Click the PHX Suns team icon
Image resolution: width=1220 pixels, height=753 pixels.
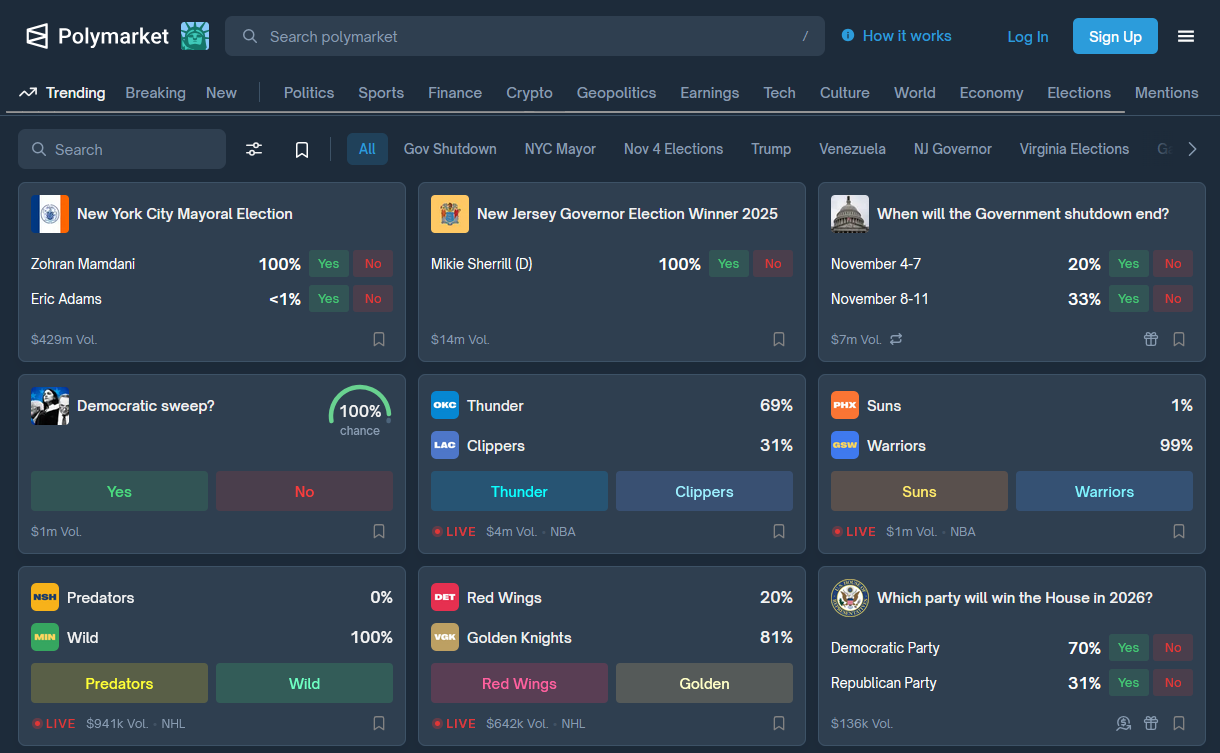point(845,405)
